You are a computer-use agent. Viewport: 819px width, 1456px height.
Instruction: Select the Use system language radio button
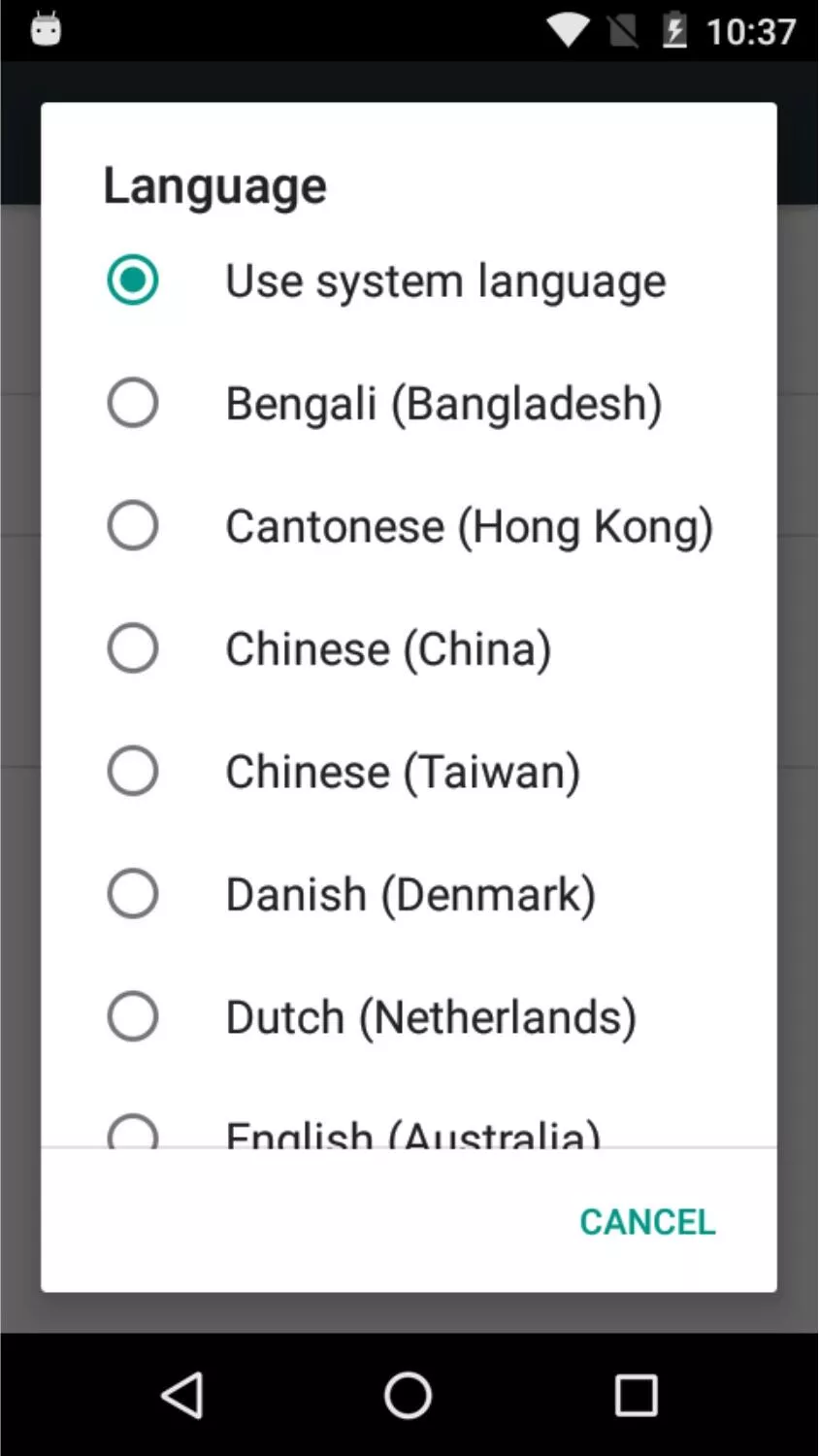point(133,281)
